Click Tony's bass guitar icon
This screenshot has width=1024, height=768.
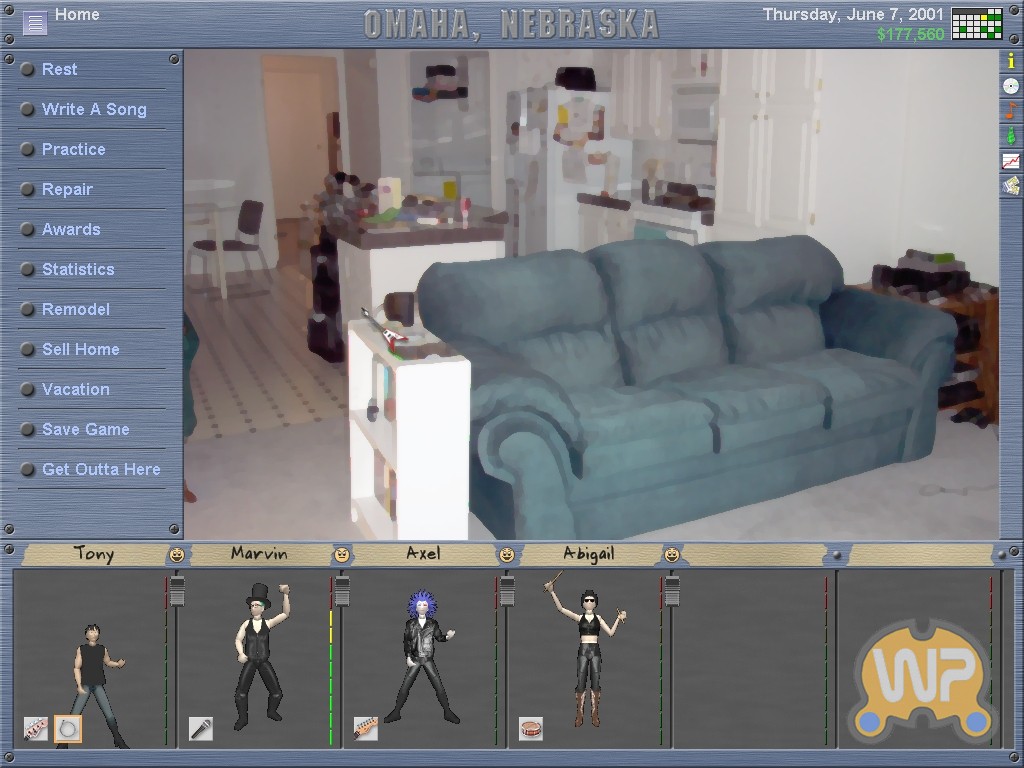tap(36, 729)
